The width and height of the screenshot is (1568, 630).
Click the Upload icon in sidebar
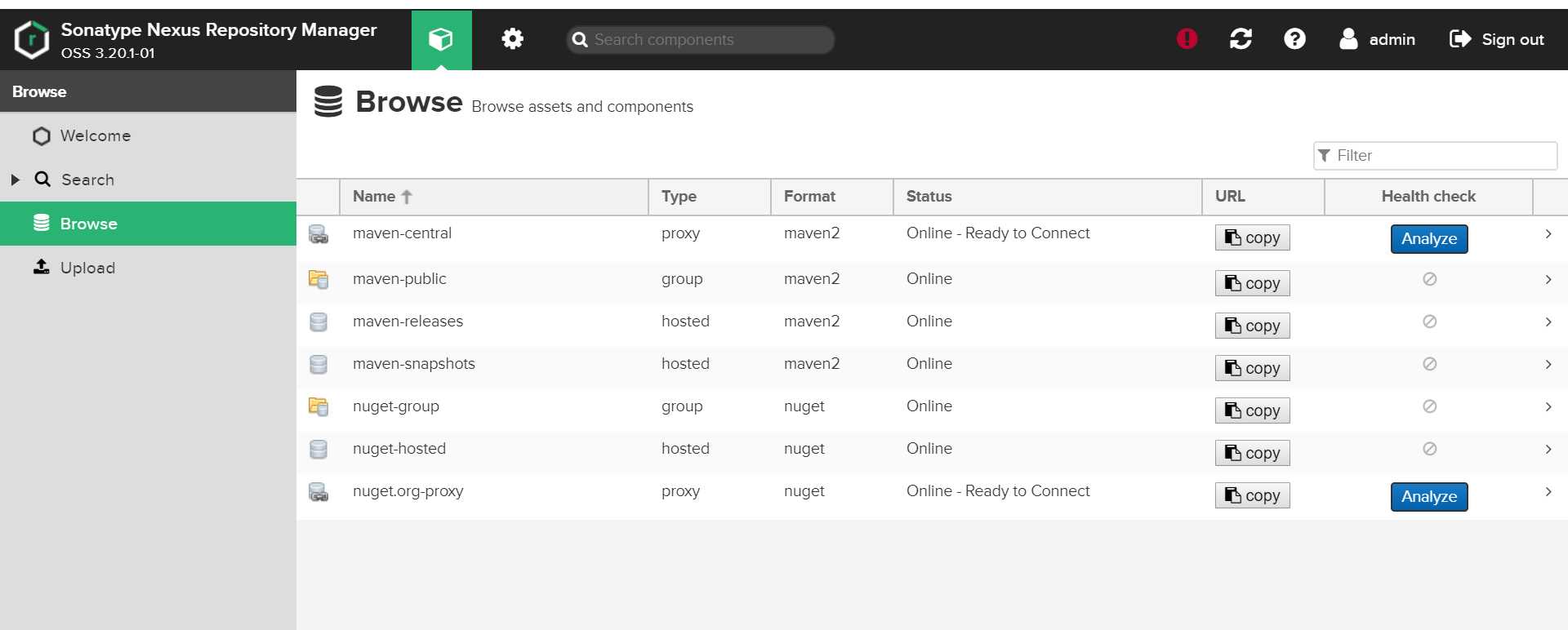41,267
